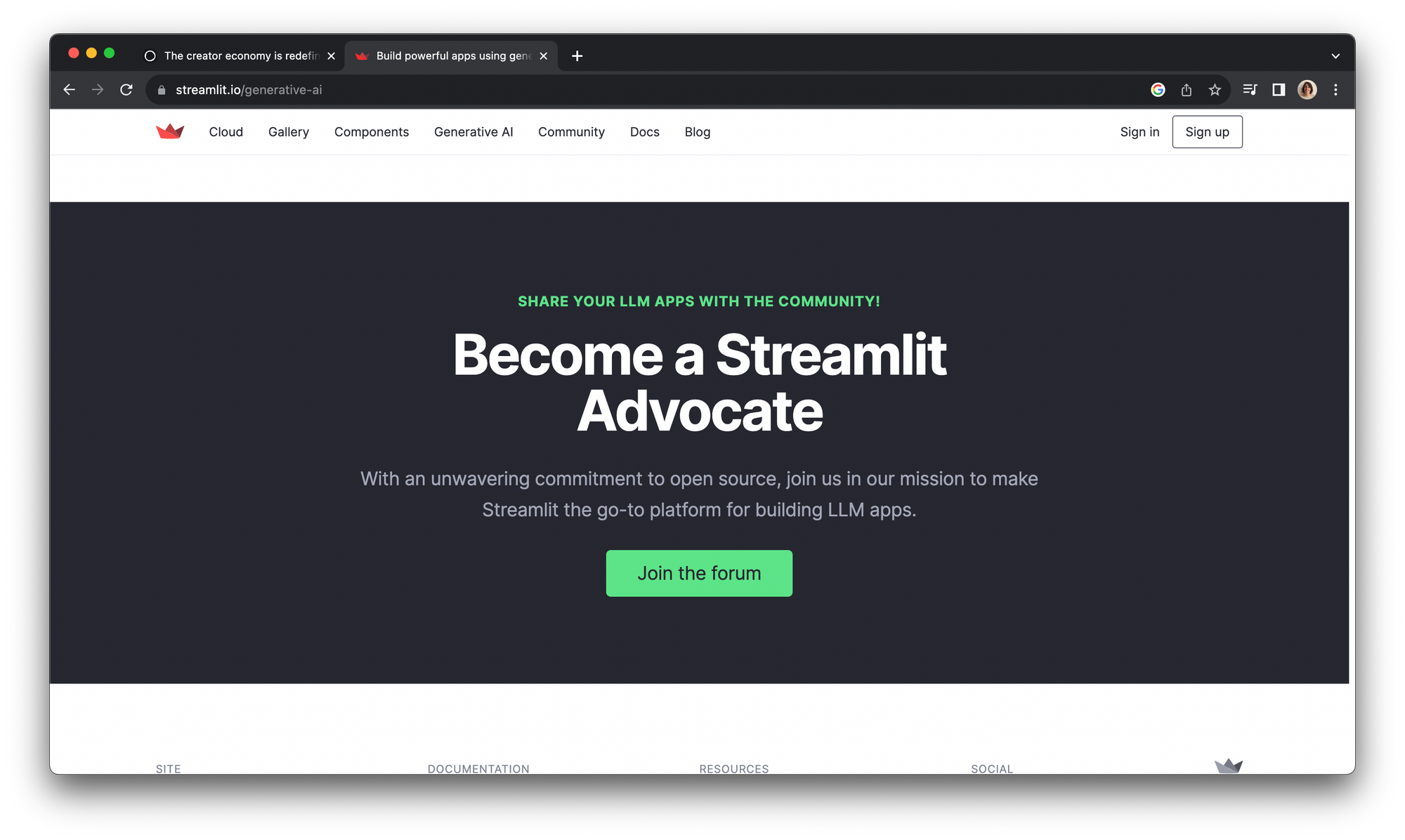Open the media controls icon
1405x840 pixels.
1250,90
